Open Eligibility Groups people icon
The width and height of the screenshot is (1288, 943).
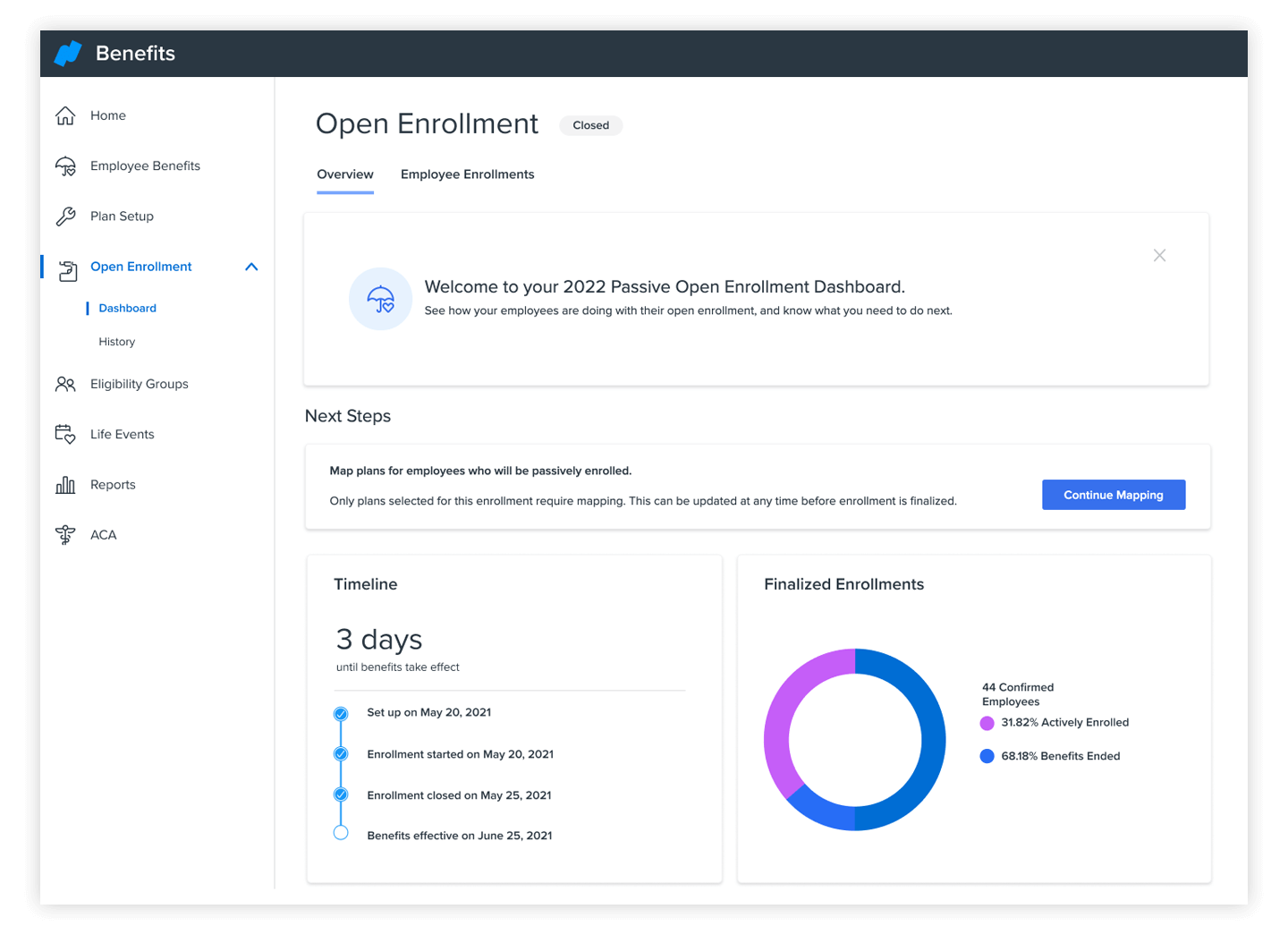click(x=65, y=384)
